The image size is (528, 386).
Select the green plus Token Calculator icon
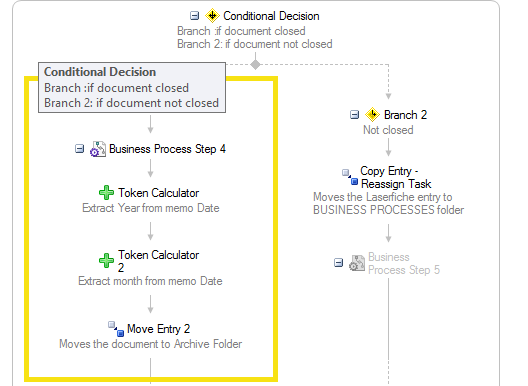(x=106, y=193)
